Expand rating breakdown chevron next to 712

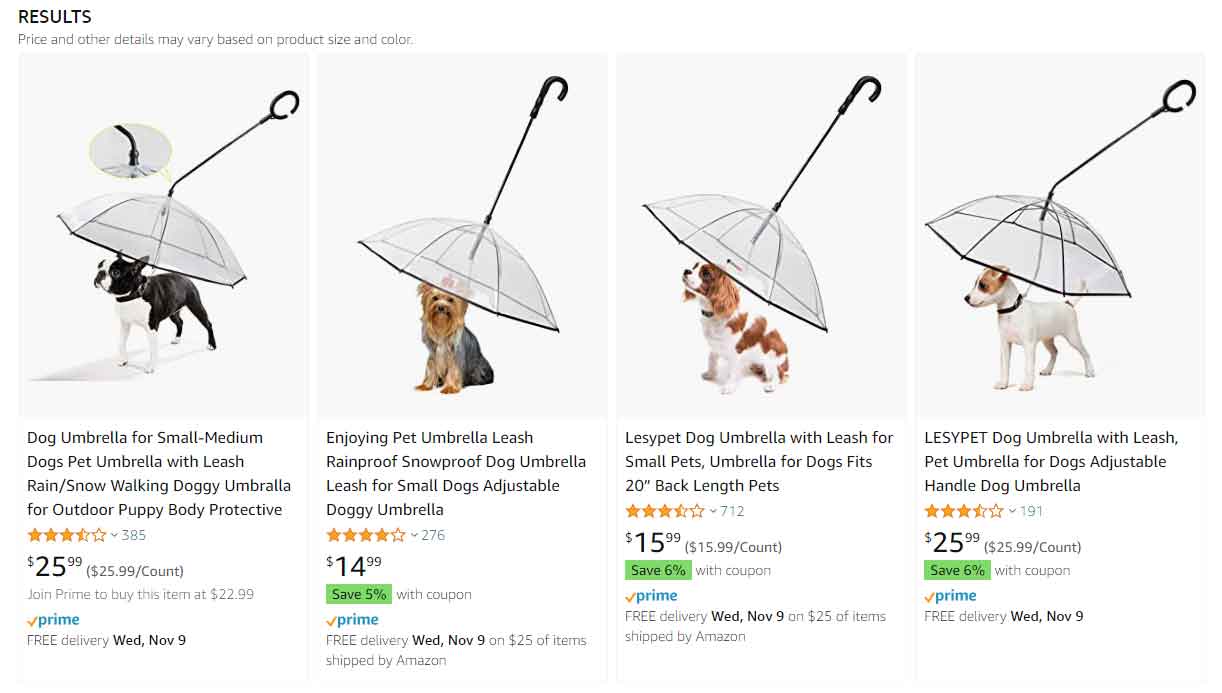click(x=713, y=511)
